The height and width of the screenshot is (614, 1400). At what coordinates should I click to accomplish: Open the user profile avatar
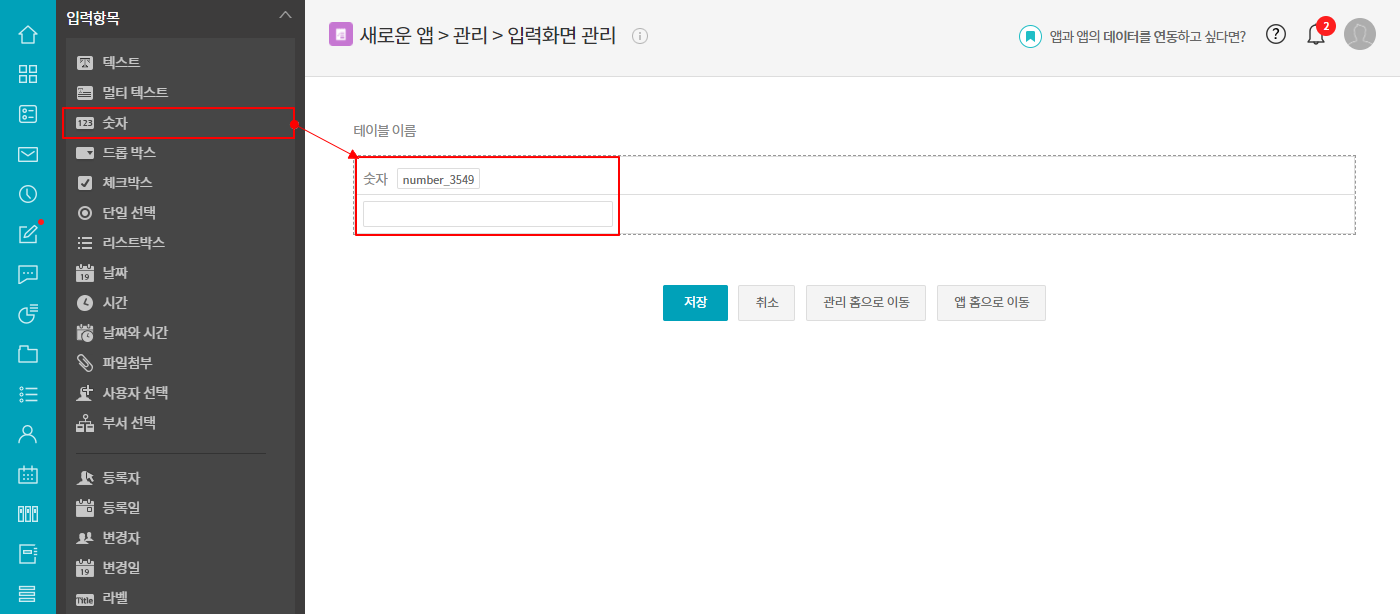point(1359,34)
